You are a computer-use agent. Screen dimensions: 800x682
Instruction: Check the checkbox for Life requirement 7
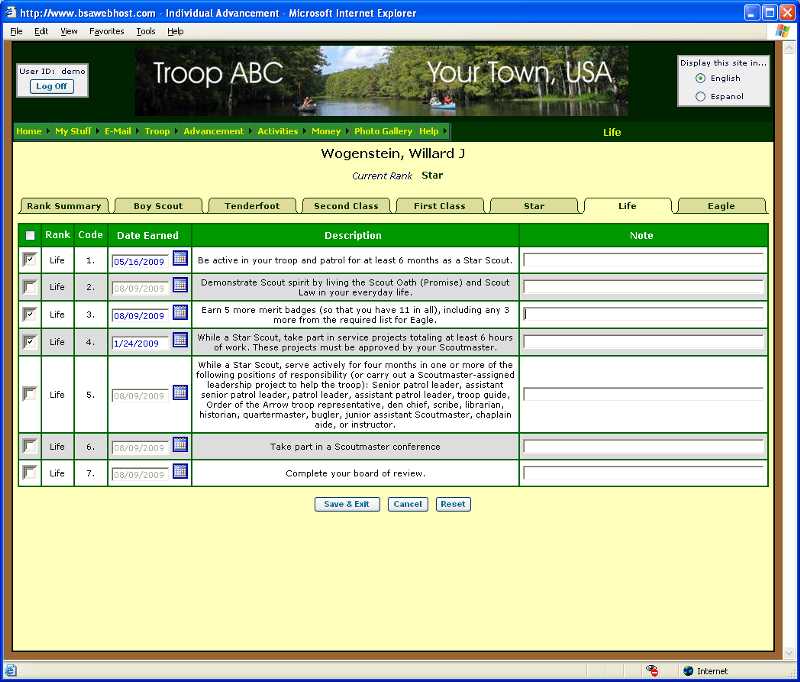pyautogui.click(x=30, y=473)
